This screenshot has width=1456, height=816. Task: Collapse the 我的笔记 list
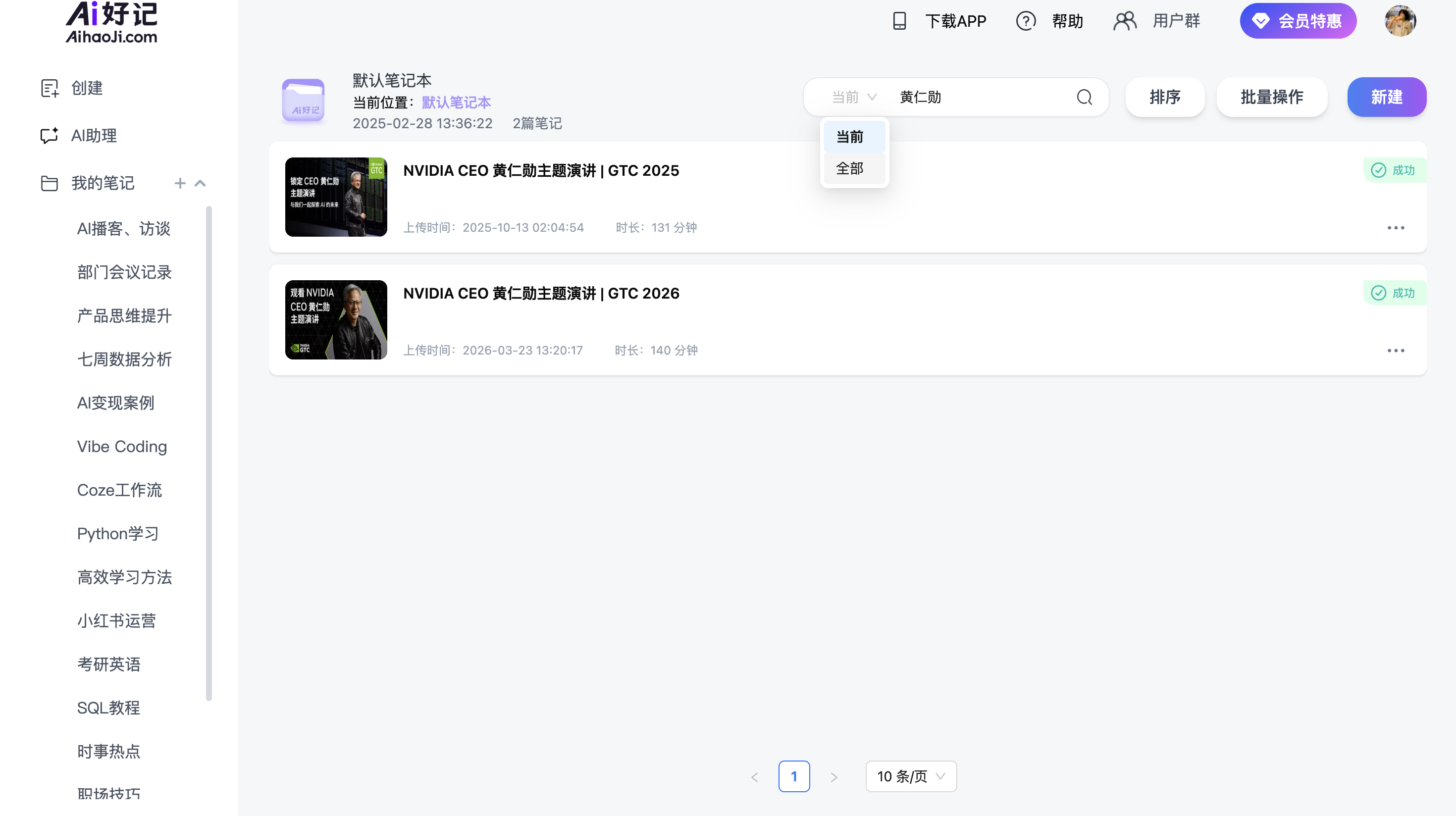tap(200, 183)
